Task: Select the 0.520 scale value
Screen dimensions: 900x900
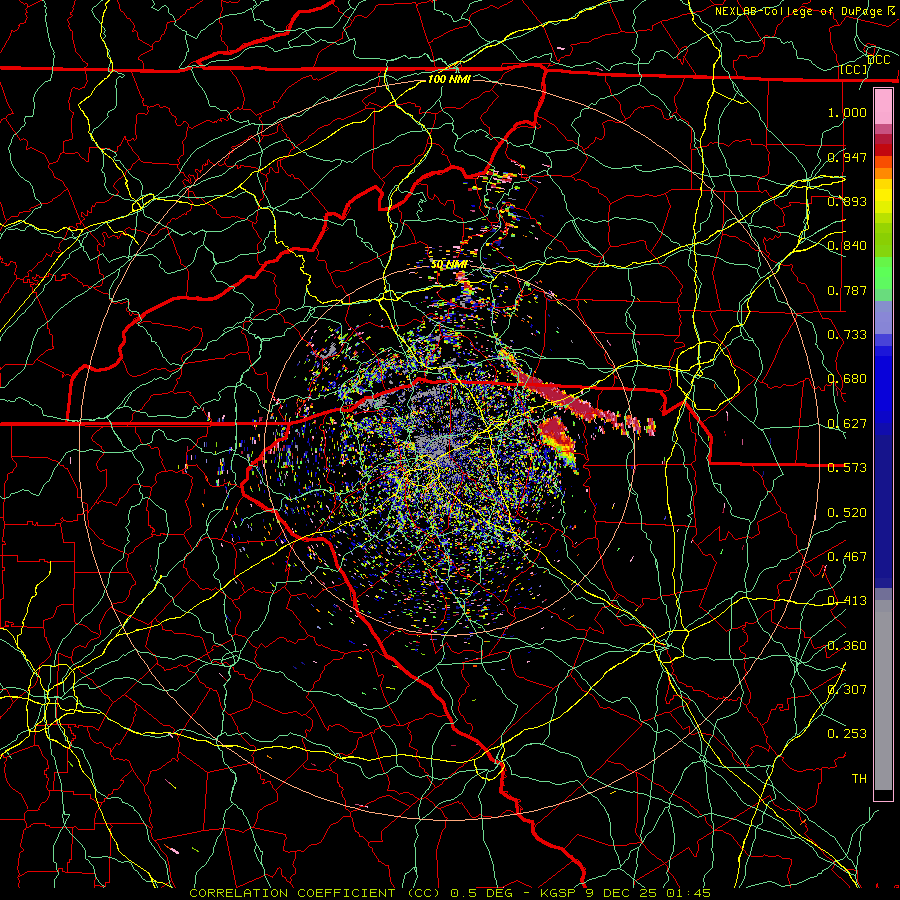Action: click(847, 512)
